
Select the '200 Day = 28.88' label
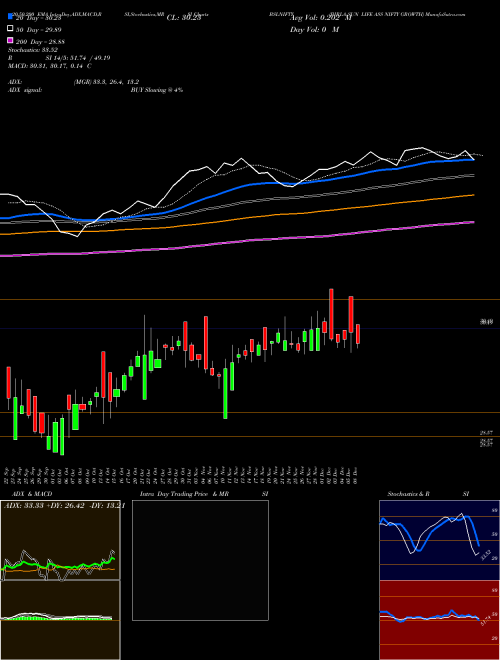[x=40, y=41]
